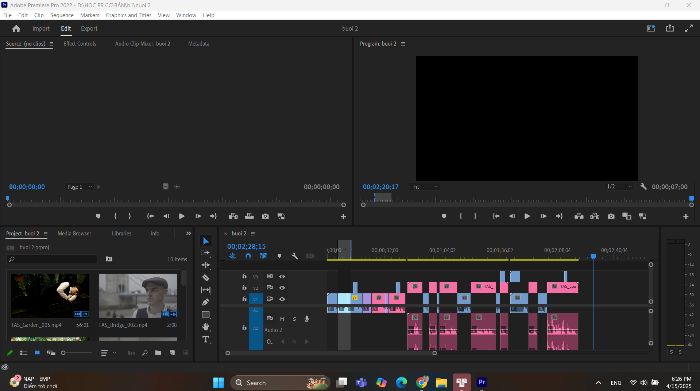Click Export Frame camera in Source Monitor

(266, 216)
